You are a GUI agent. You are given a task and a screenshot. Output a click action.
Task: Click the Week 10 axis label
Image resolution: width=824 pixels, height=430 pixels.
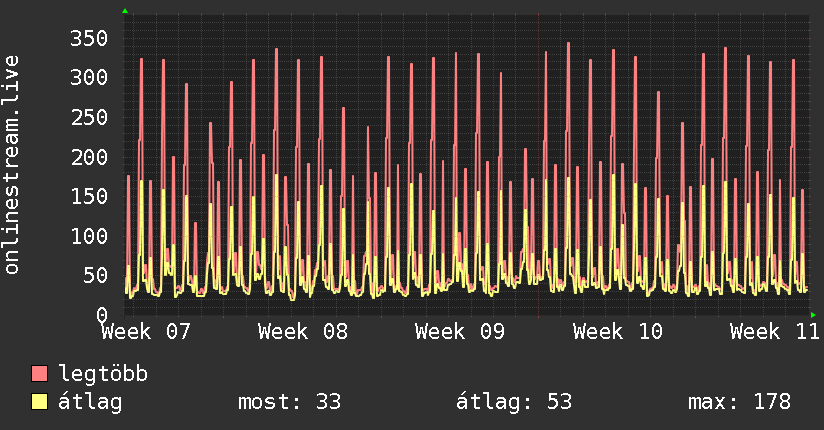pyautogui.click(x=617, y=332)
